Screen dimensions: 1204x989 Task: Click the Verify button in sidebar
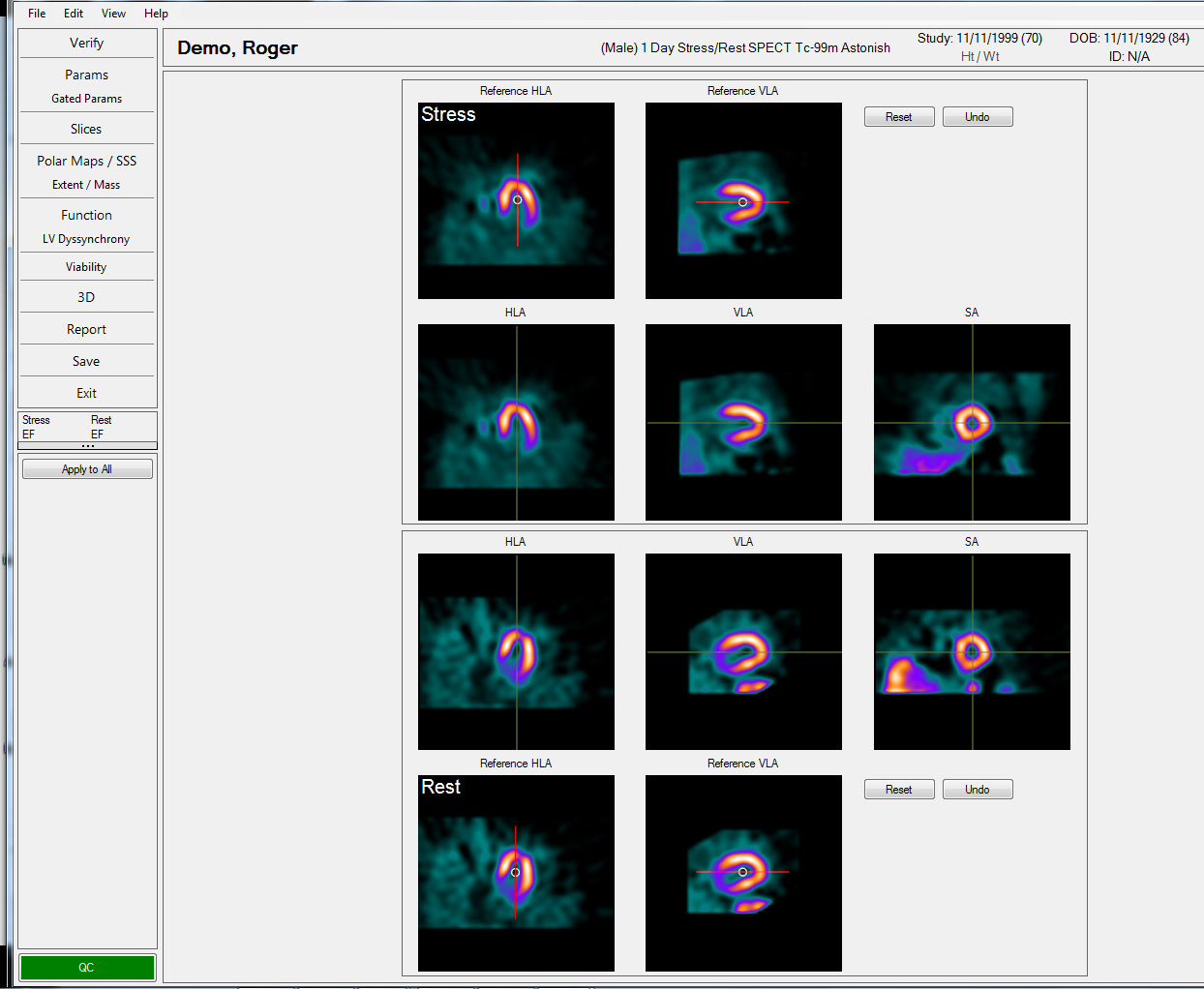click(x=86, y=44)
